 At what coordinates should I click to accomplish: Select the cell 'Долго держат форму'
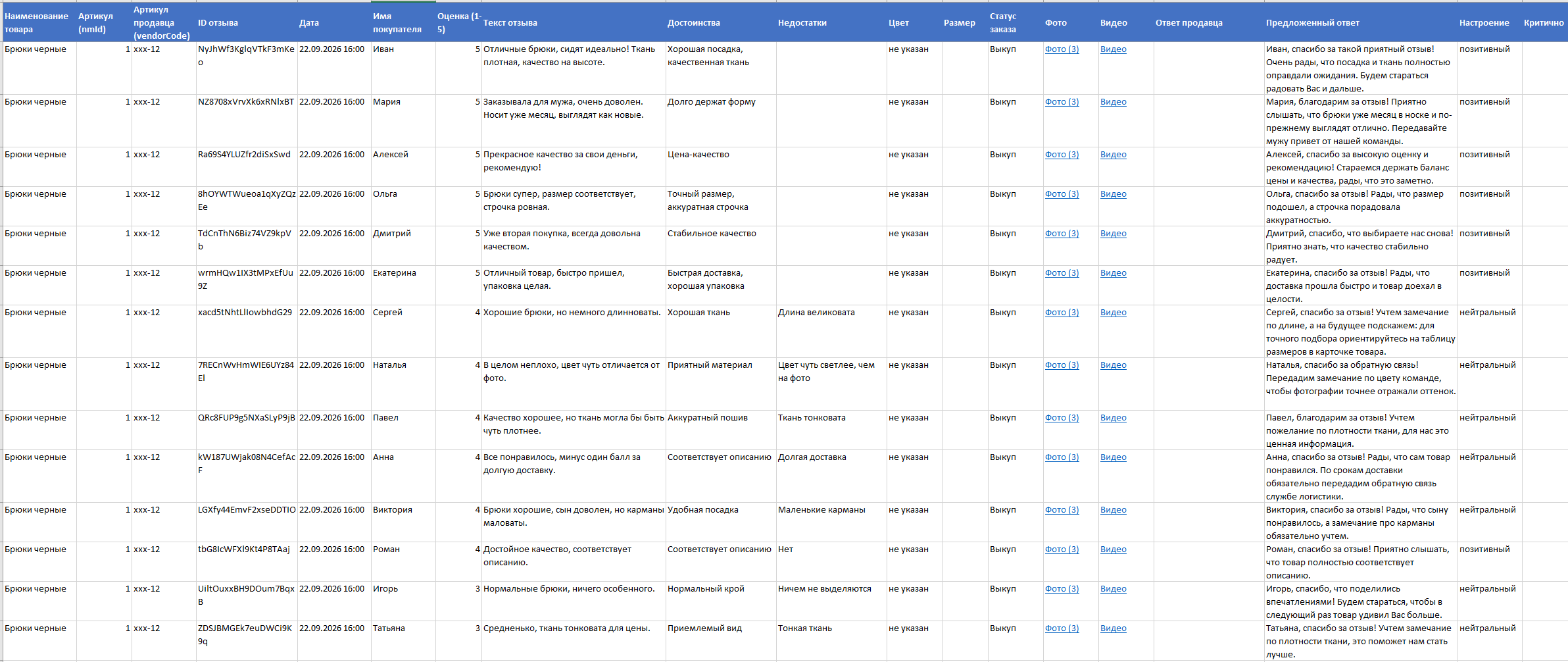click(x=721, y=120)
